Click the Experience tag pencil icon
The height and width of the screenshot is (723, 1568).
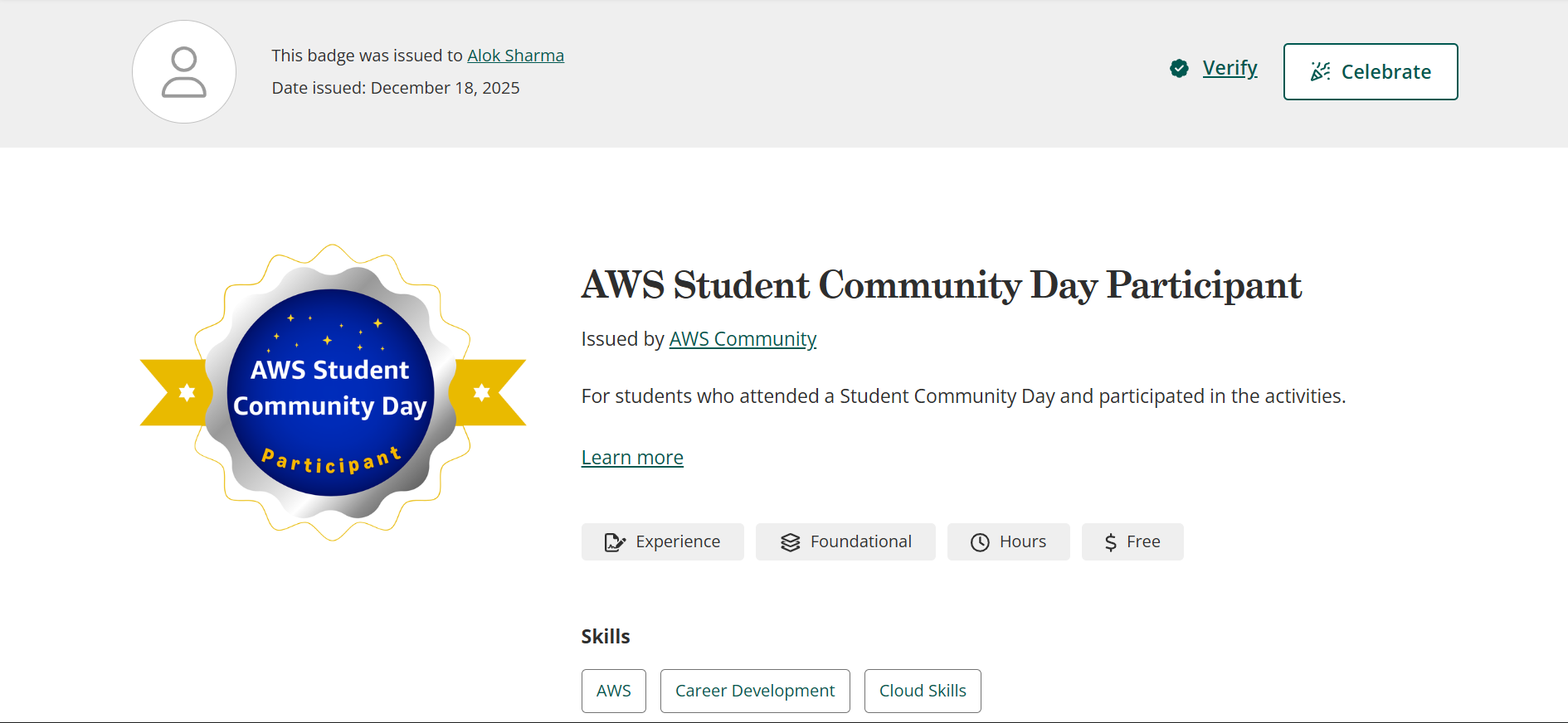click(x=615, y=542)
